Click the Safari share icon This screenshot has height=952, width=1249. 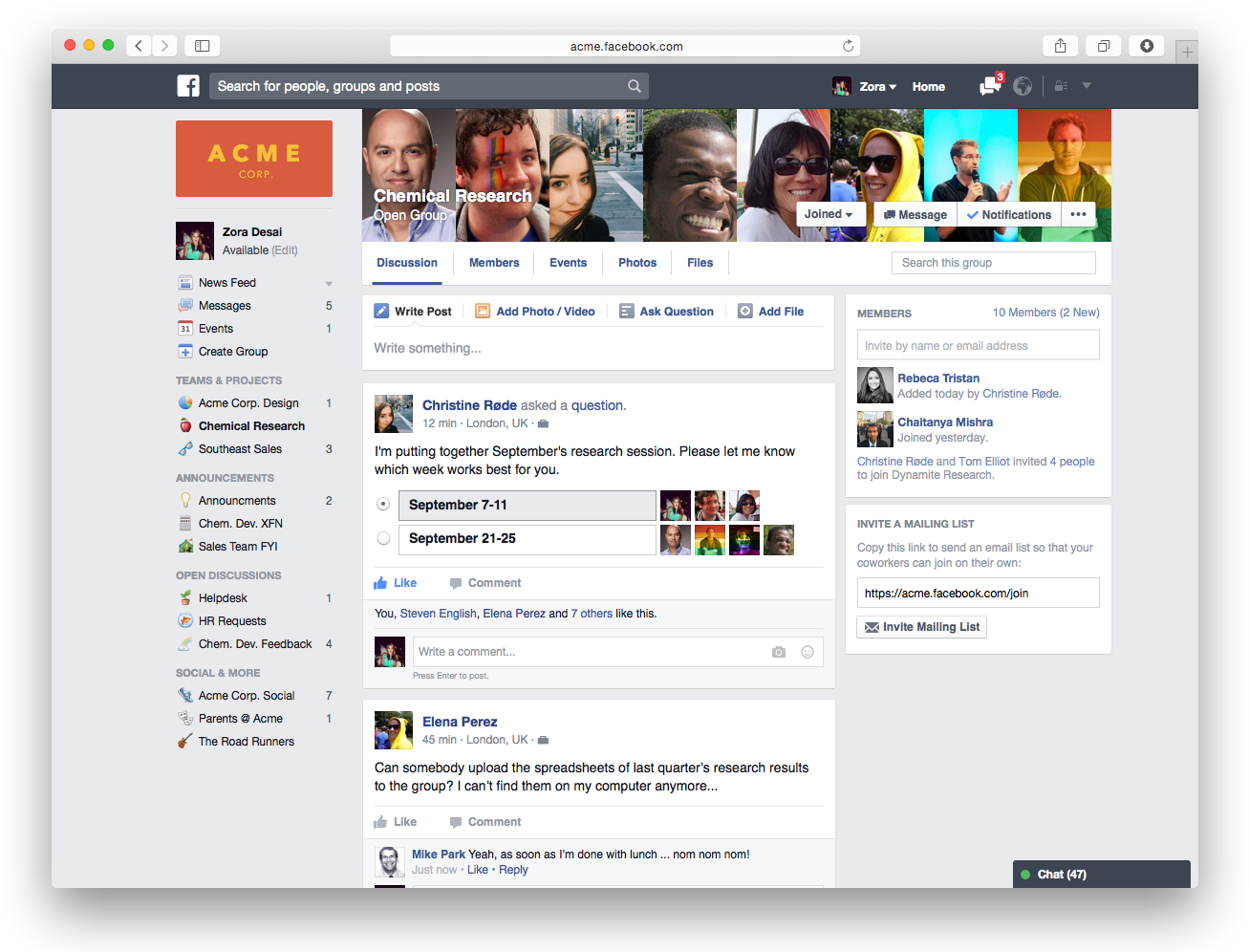coord(1060,46)
